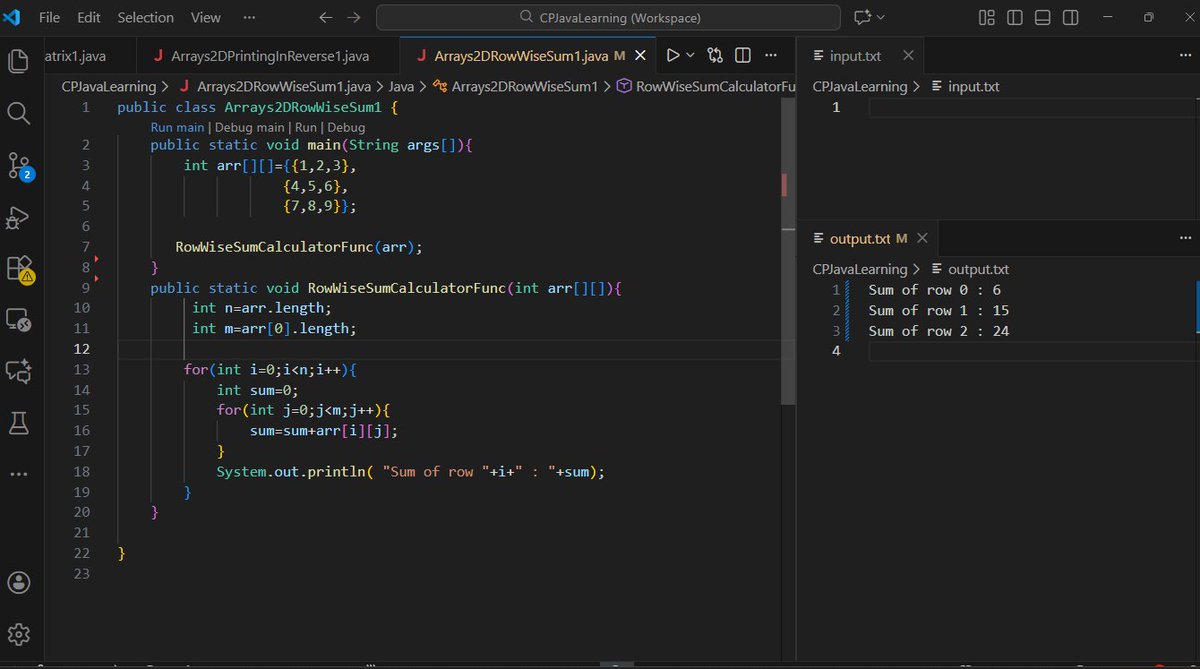Open Manage settings gear icon
1200x669 pixels.
coord(19,633)
